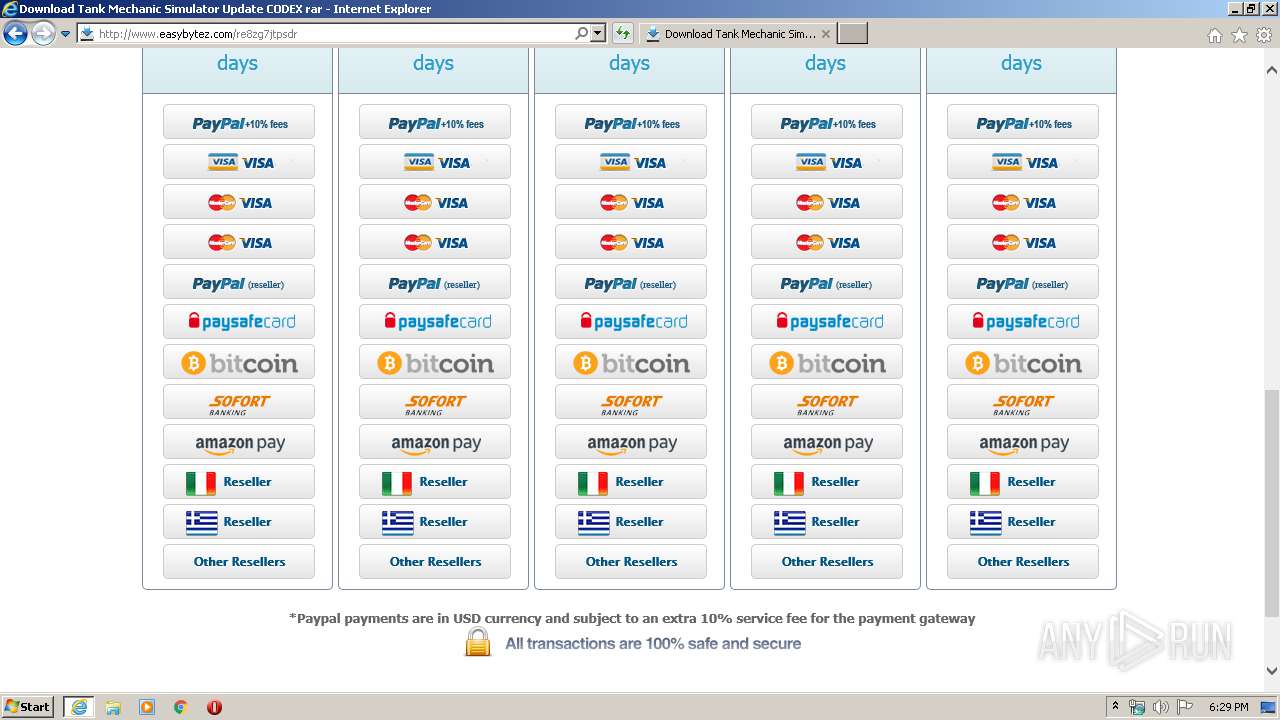Choose Sofort Banking in first column
The image size is (1280, 720).
tap(239, 402)
